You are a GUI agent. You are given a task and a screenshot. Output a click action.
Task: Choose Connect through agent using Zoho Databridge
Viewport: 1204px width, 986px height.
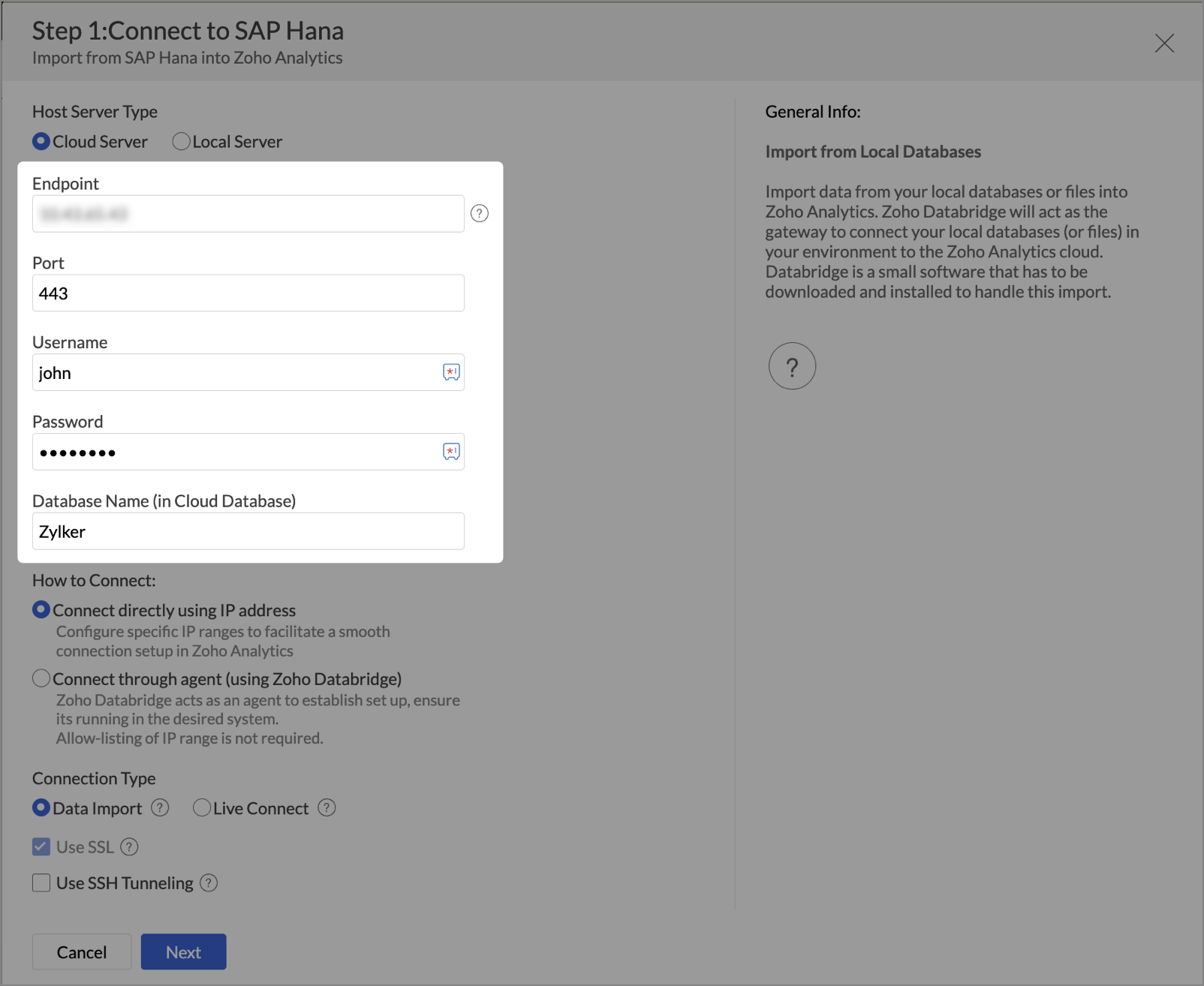[x=41, y=679]
